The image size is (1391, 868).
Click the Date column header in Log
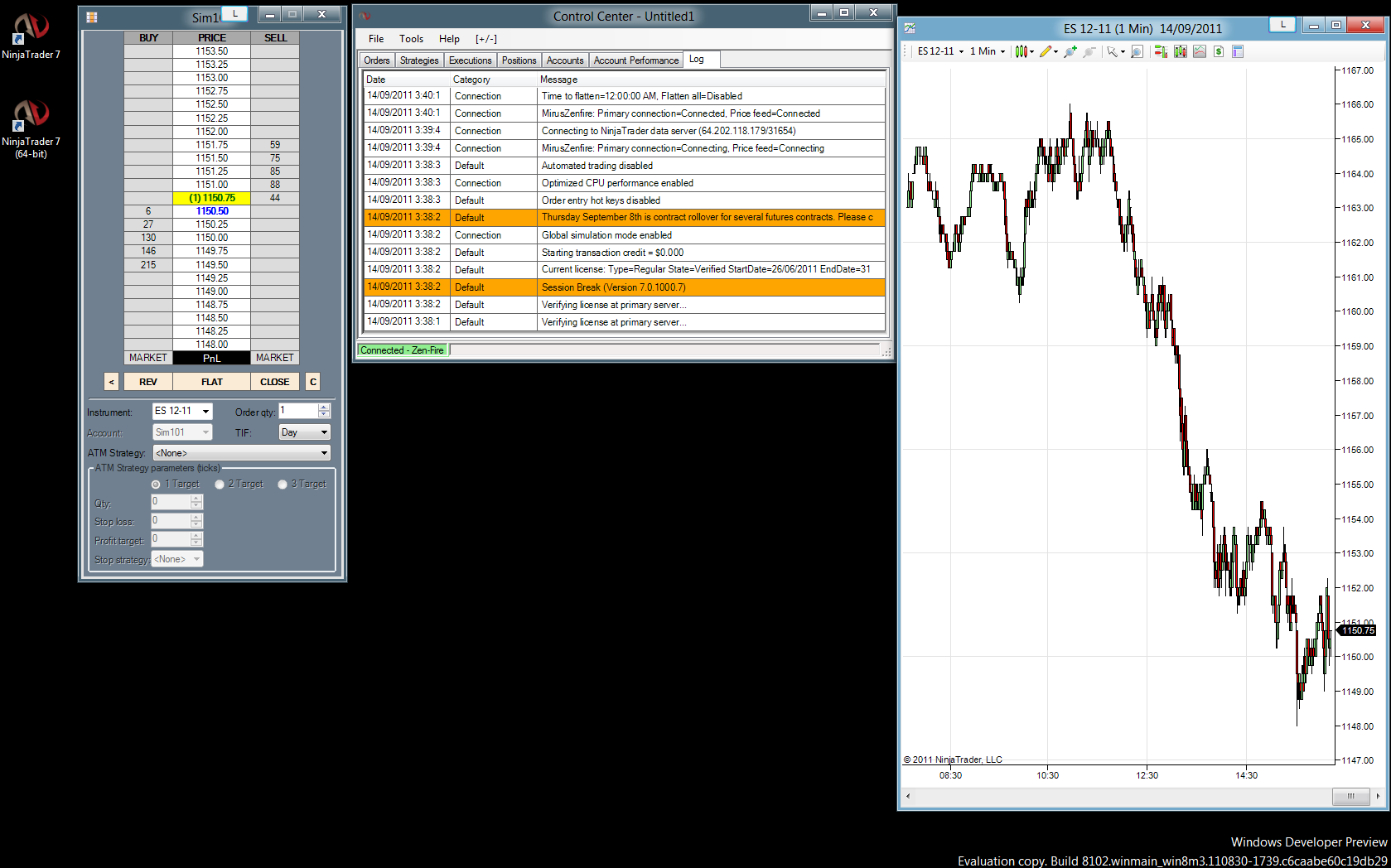408,80
